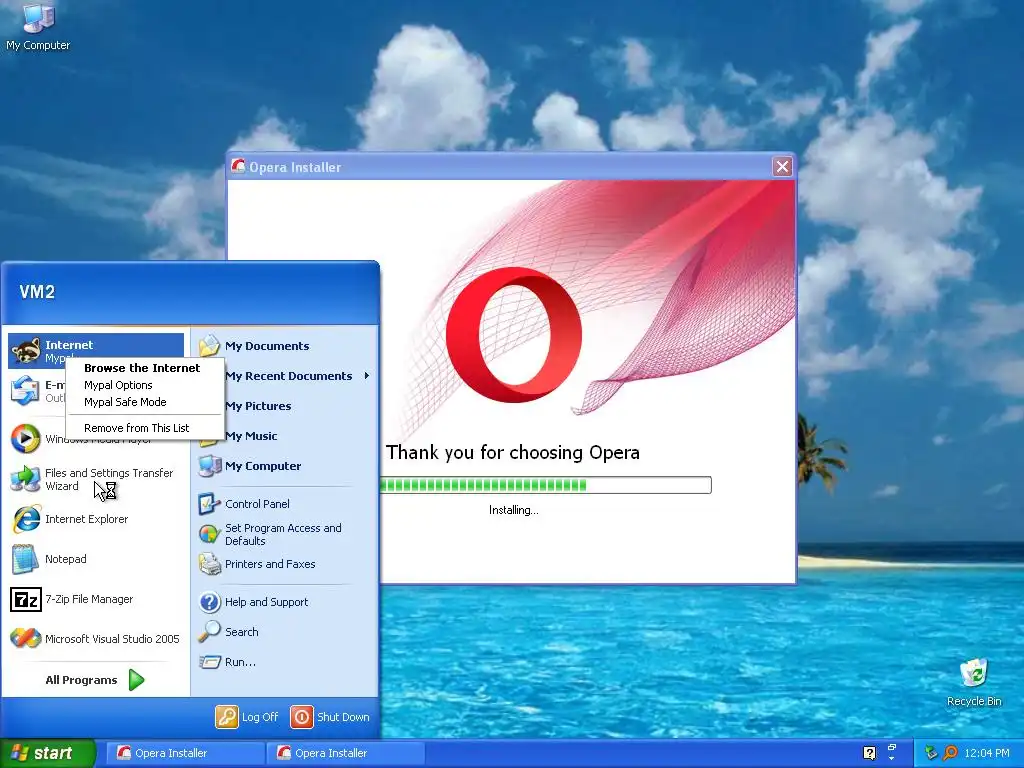Click the My Computer icon in Start menu
Image resolution: width=1024 pixels, height=768 pixels.
click(210, 466)
